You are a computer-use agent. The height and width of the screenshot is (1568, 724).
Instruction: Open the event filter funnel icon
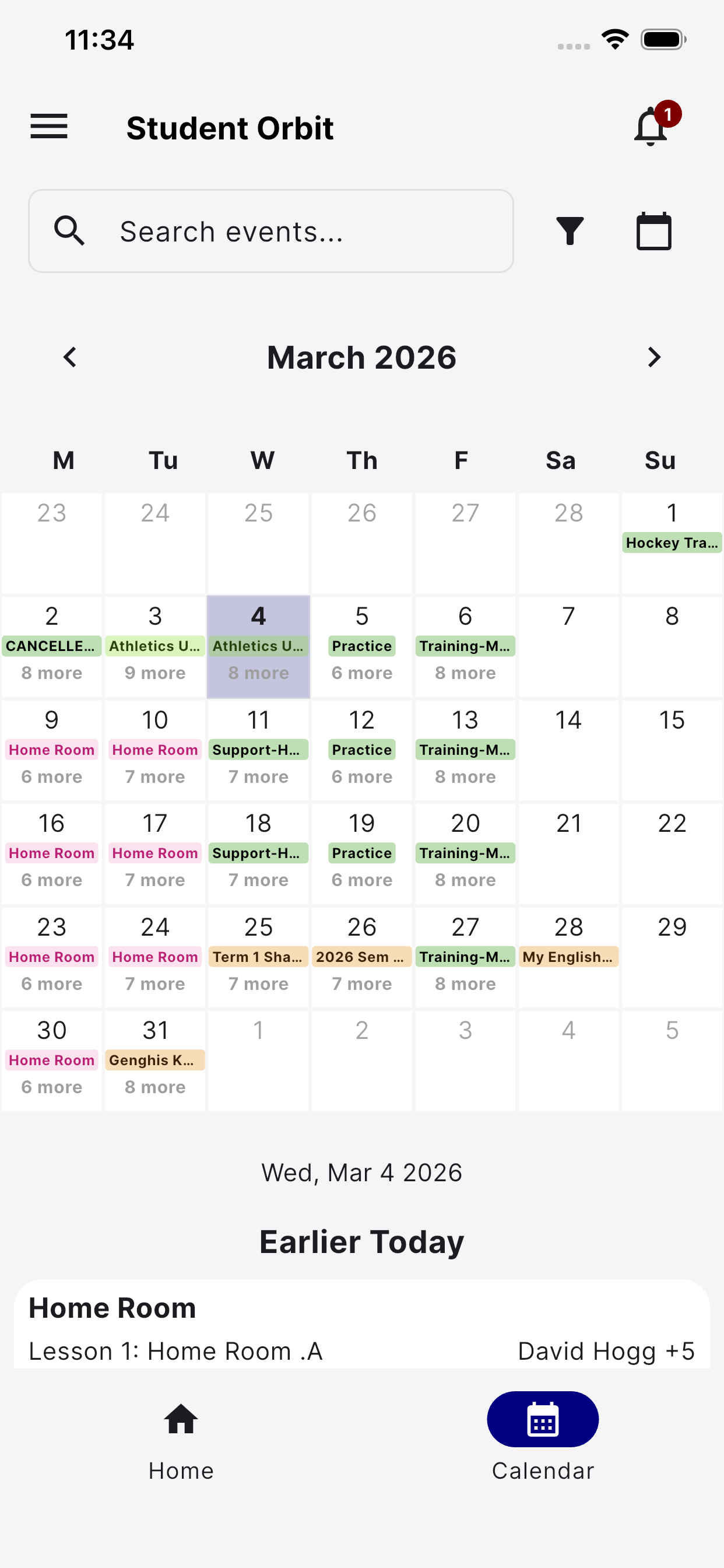click(570, 232)
